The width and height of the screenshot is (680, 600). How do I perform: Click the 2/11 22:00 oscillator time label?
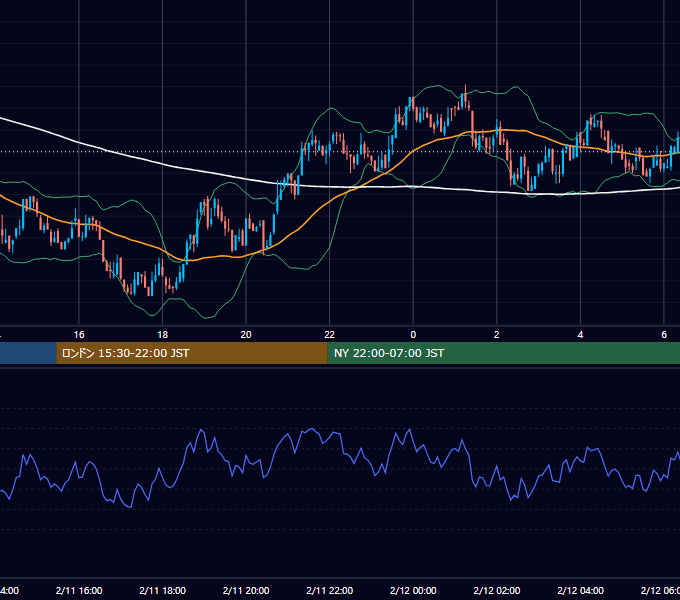click(330, 590)
